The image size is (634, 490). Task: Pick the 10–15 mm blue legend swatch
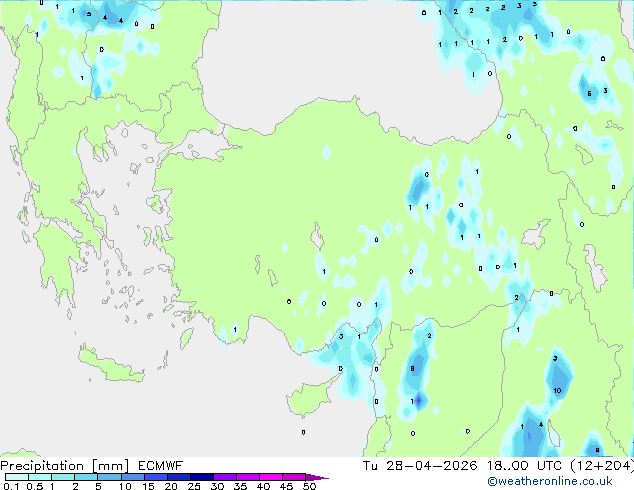(x=133, y=477)
